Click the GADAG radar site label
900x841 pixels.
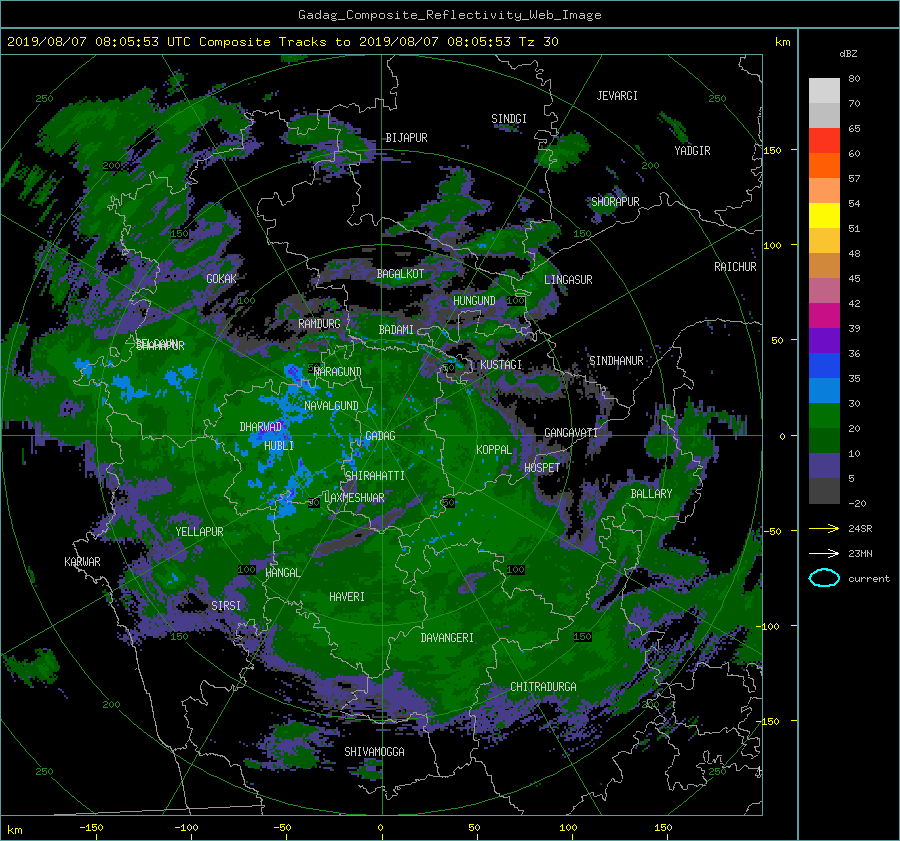tap(380, 436)
